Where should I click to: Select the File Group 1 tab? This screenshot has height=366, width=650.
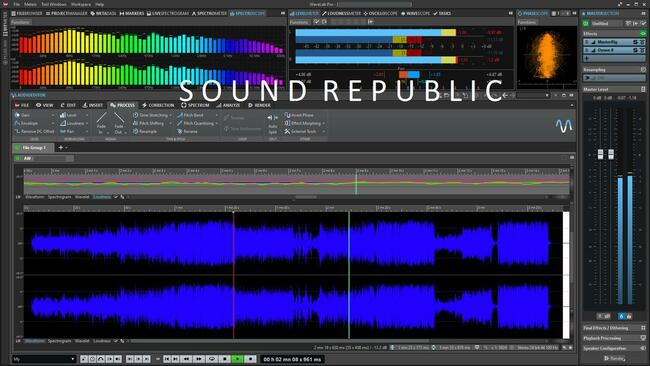[x=32, y=148]
